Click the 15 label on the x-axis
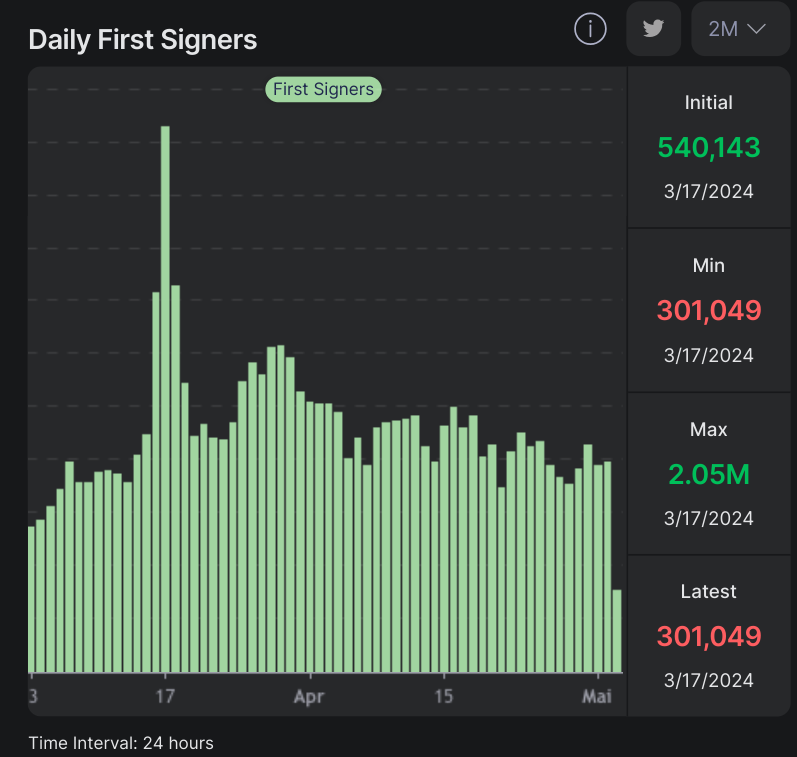Image resolution: width=797 pixels, height=757 pixels. (445, 697)
